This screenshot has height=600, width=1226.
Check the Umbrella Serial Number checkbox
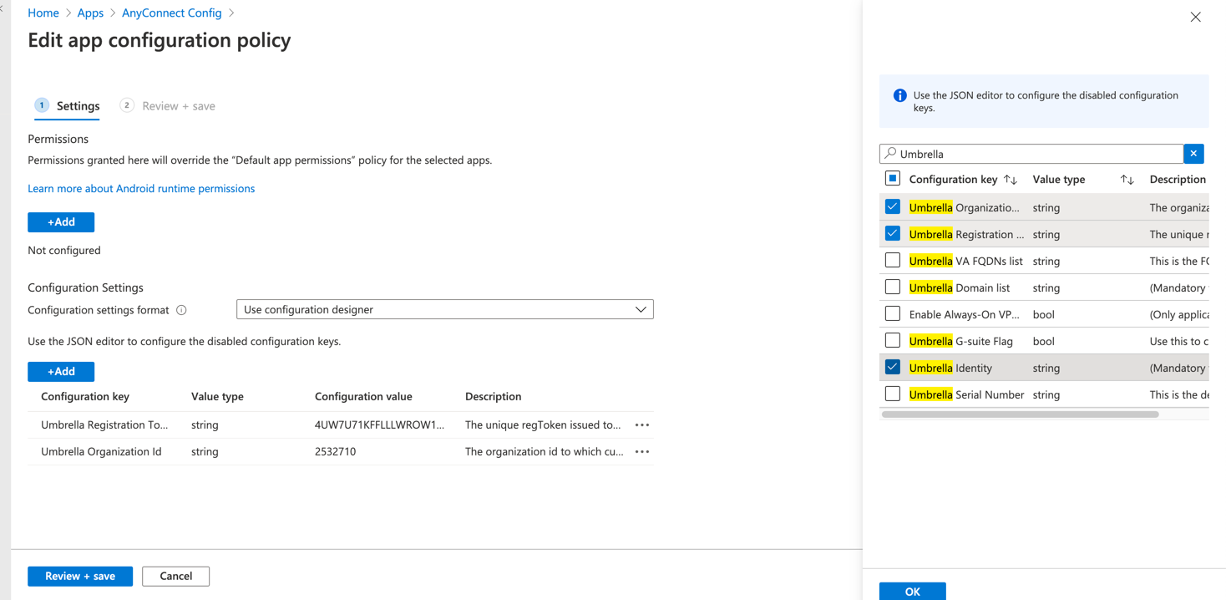pyautogui.click(x=892, y=394)
